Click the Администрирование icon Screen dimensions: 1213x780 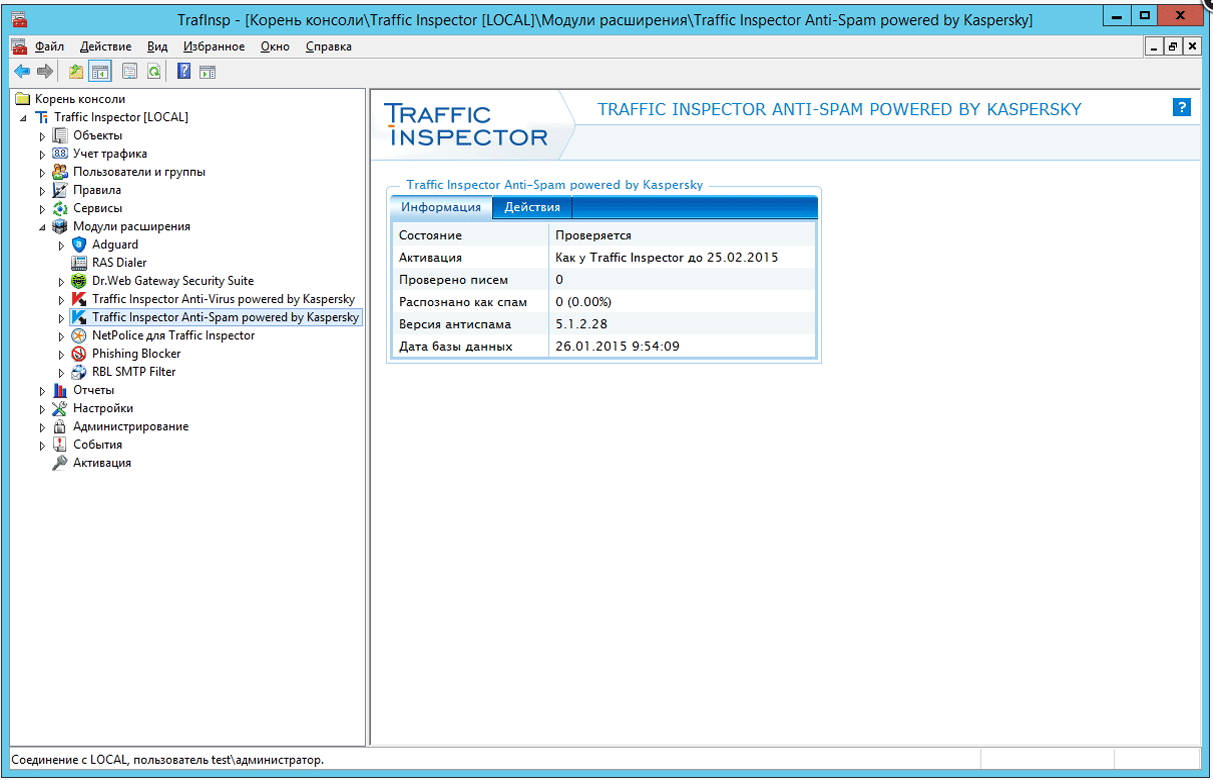point(60,426)
